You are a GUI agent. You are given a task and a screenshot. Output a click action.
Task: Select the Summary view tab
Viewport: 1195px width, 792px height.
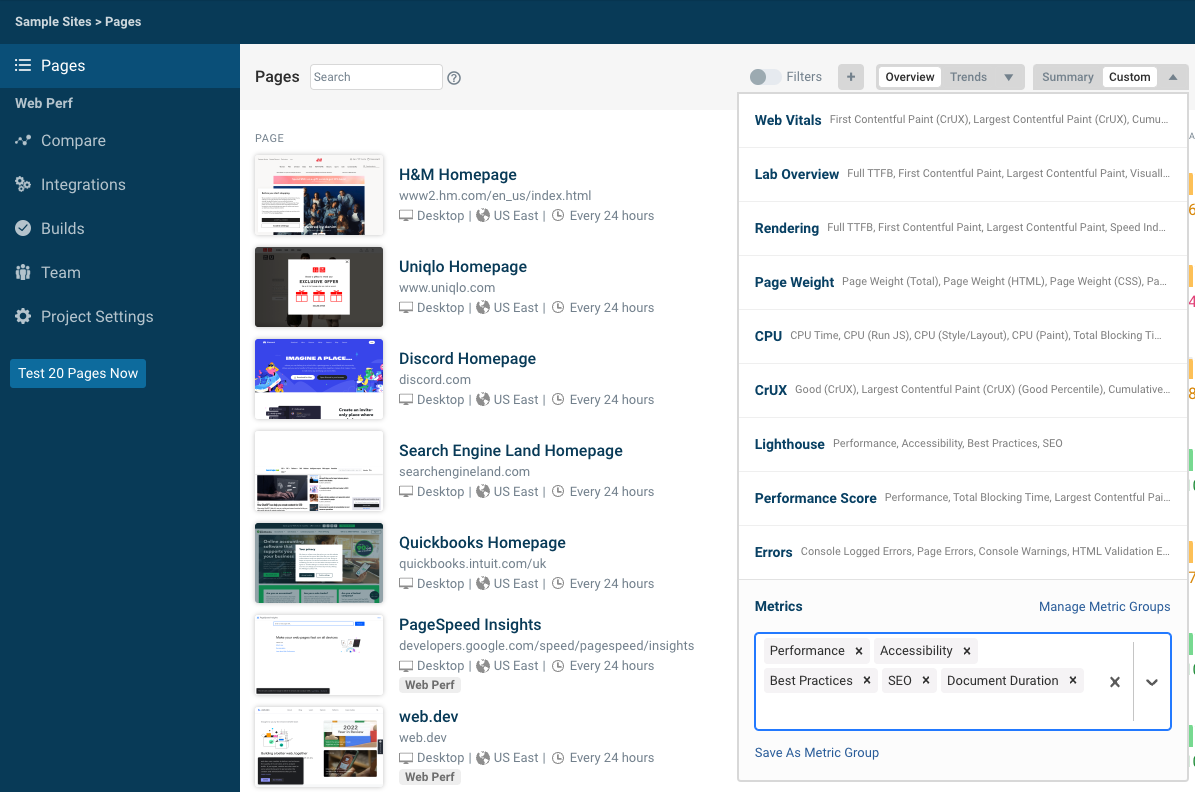coord(1067,77)
